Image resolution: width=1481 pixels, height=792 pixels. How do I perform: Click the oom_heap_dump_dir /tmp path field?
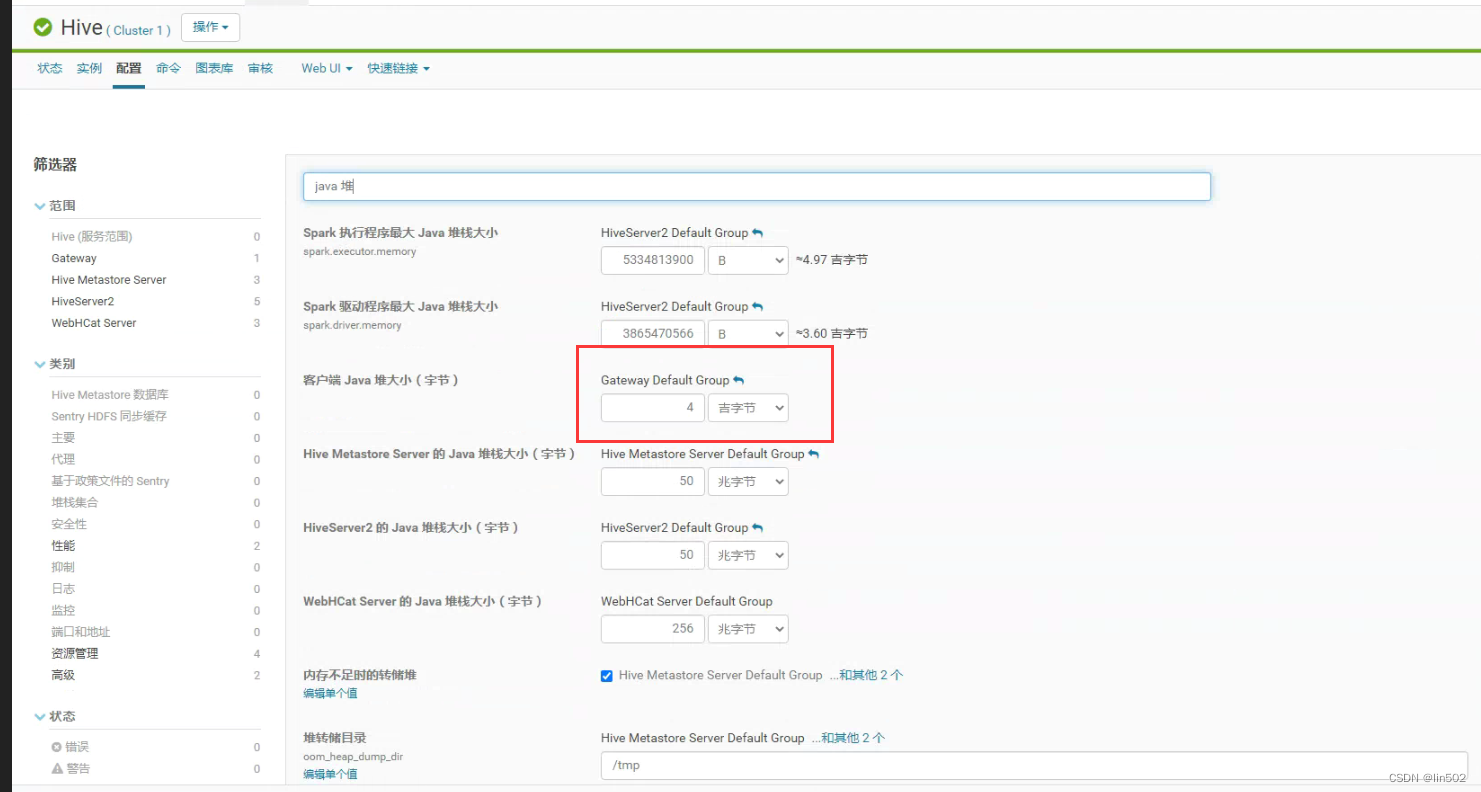[1034, 765]
